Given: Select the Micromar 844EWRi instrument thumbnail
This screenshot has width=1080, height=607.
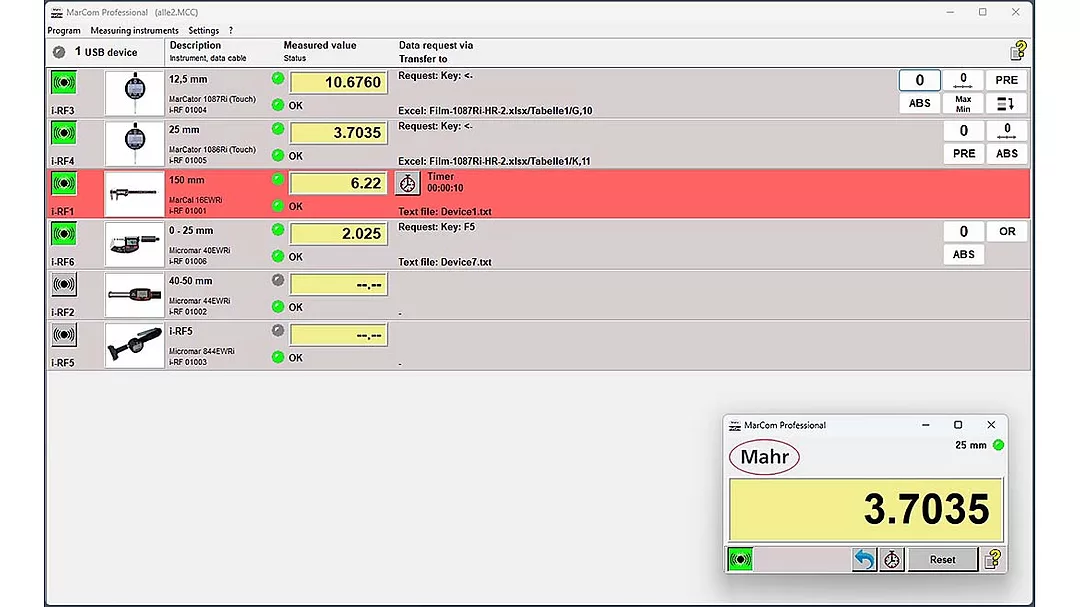Looking at the screenshot, I should 134,345.
